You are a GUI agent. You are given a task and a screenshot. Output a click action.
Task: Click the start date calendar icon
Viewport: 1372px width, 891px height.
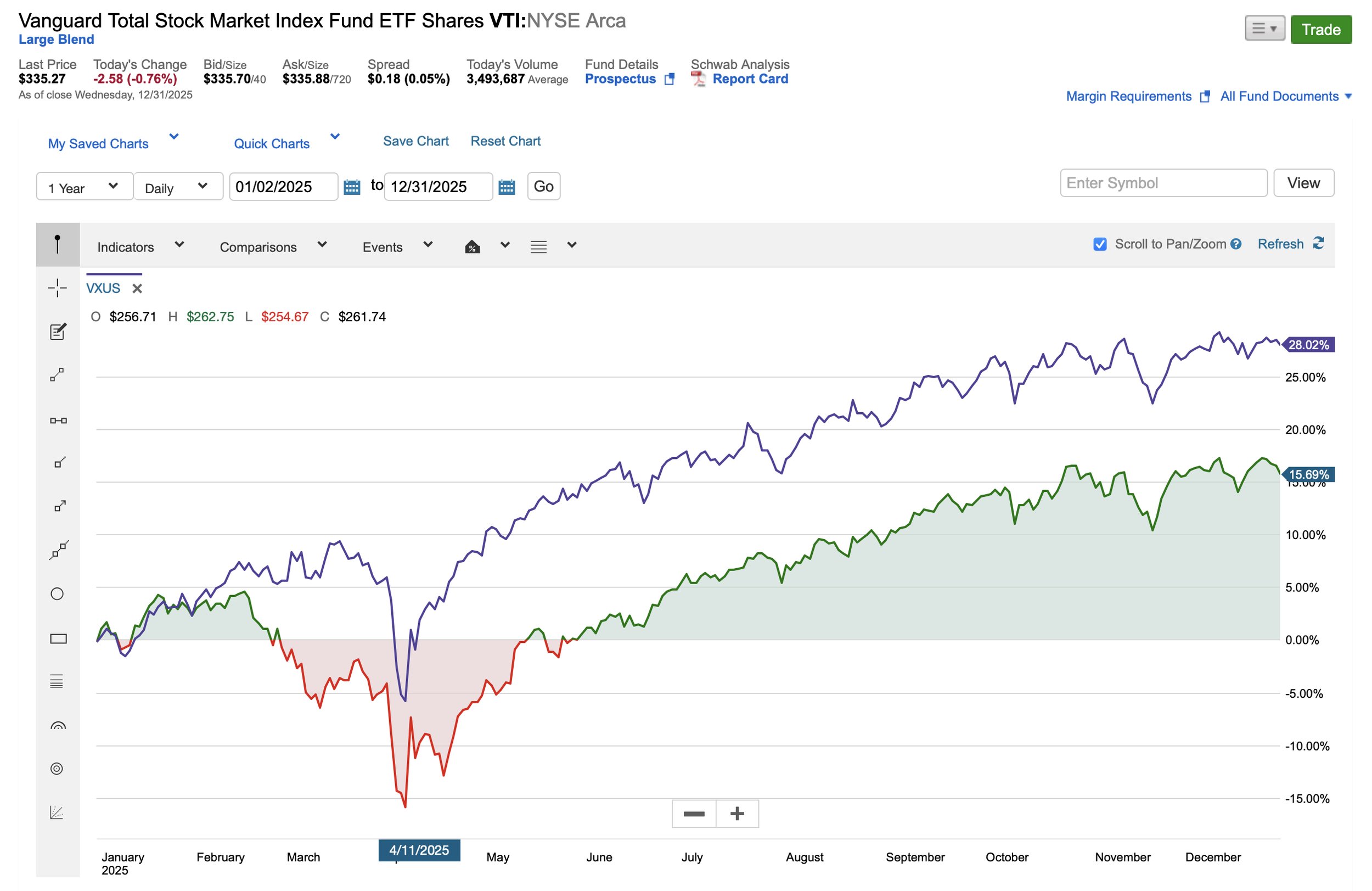(352, 187)
